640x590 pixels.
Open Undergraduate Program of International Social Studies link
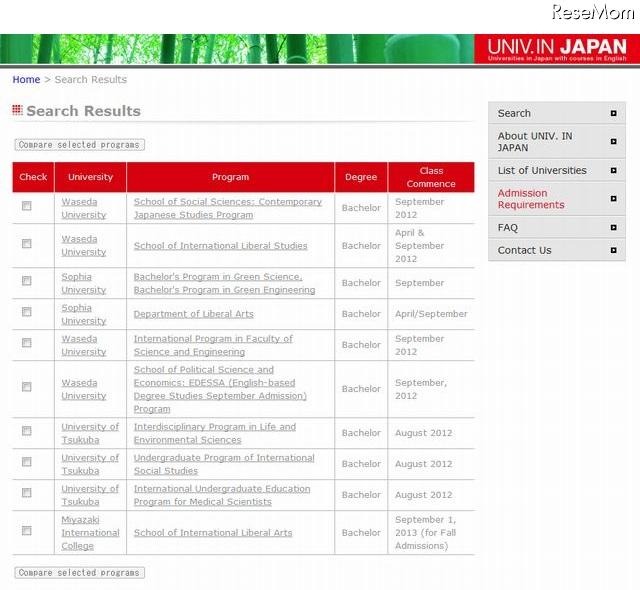tap(224, 464)
